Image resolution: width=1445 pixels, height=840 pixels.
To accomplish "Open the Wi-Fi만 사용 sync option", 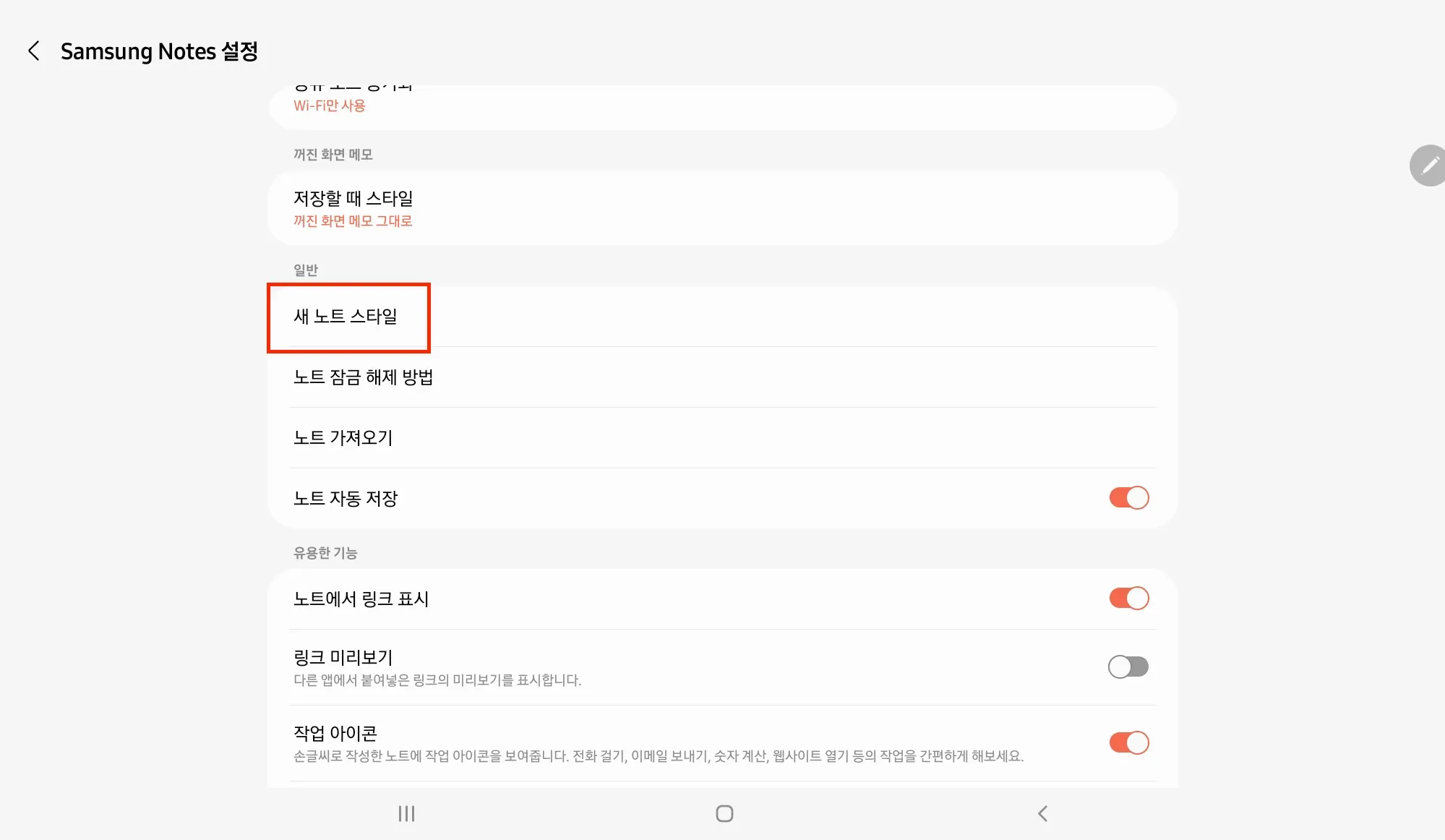I will (x=330, y=106).
